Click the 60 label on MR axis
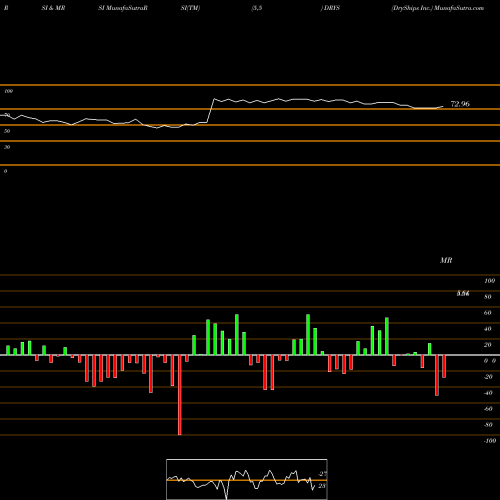 [x=488, y=313]
